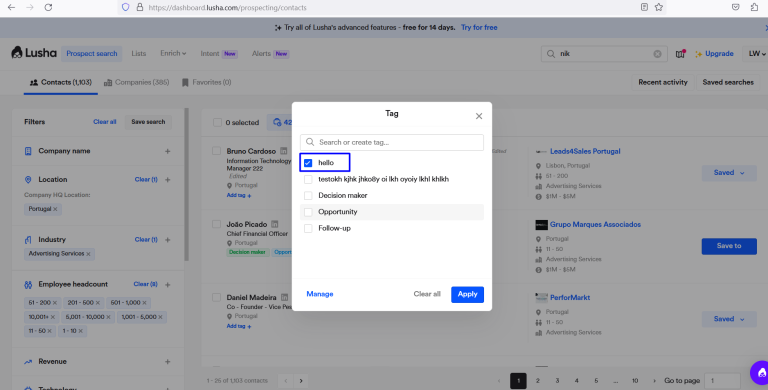
Task: Open LinkedIn icon beside Bruno Cardoso
Action: point(284,151)
